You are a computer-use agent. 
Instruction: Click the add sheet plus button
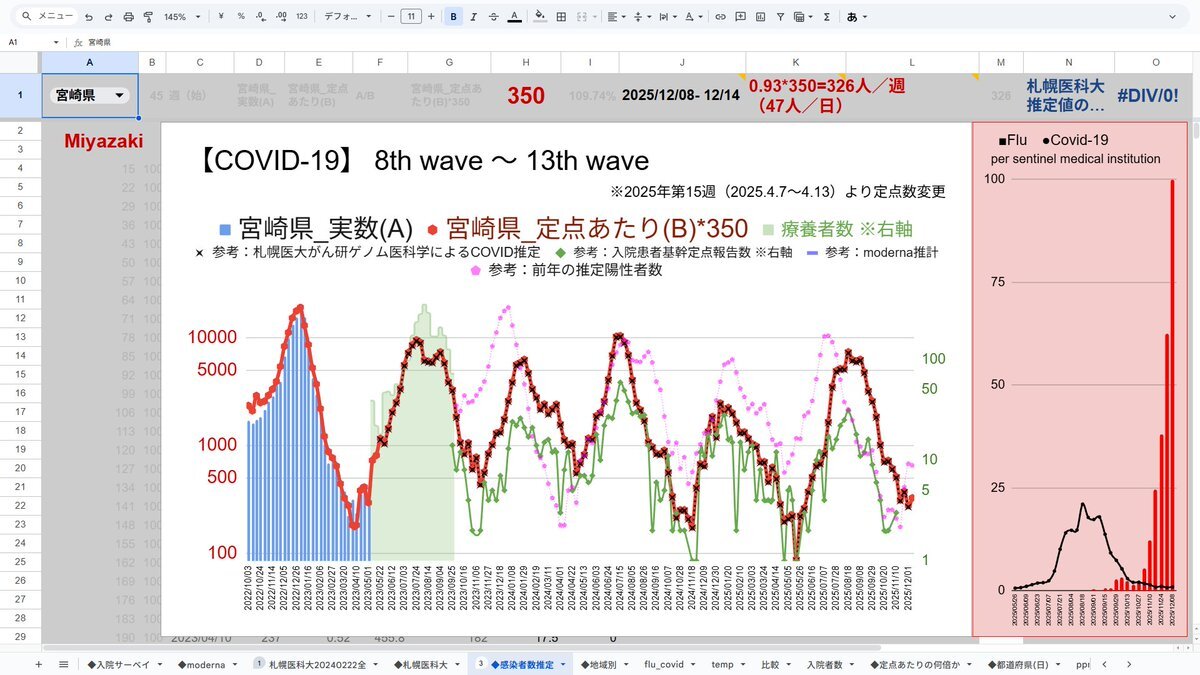39,664
